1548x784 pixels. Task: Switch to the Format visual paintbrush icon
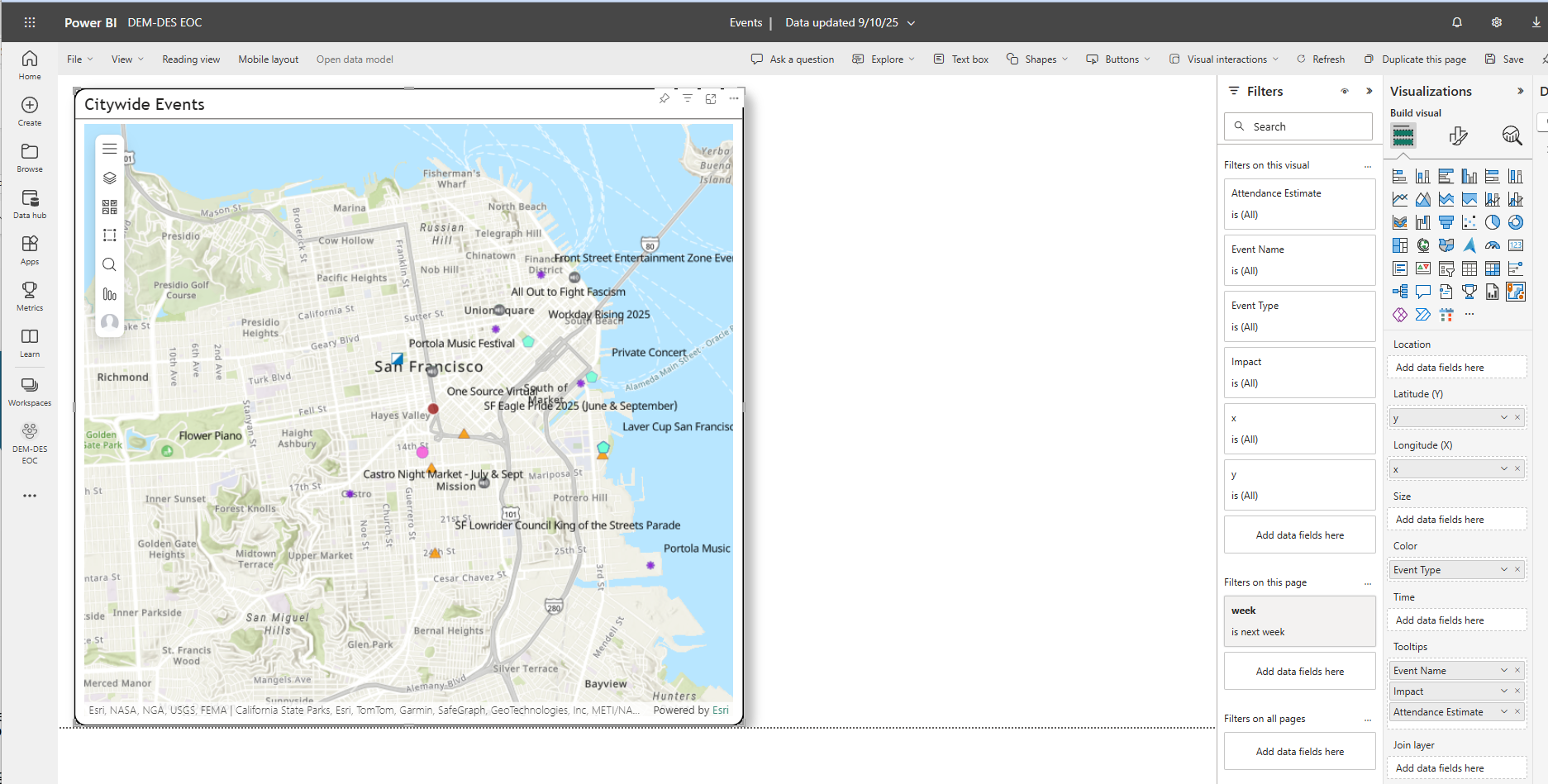1458,135
